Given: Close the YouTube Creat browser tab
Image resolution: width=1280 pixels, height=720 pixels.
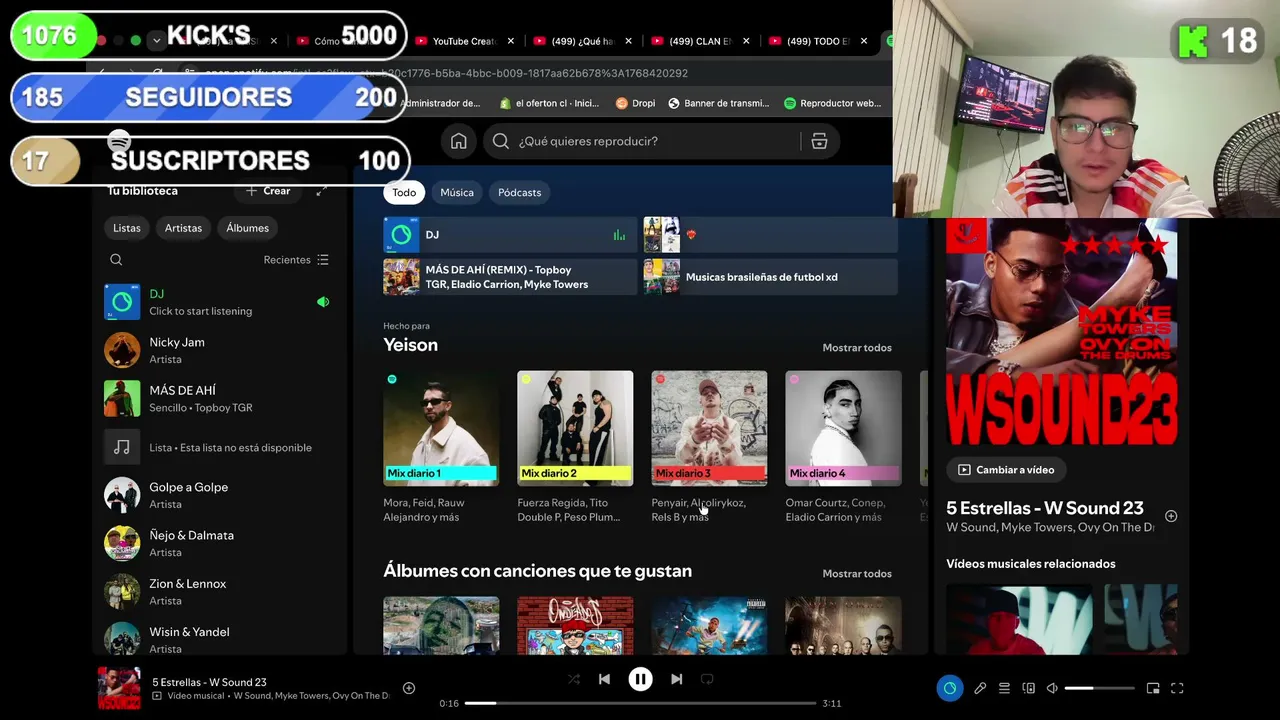Looking at the screenshot, I should 511,41.
